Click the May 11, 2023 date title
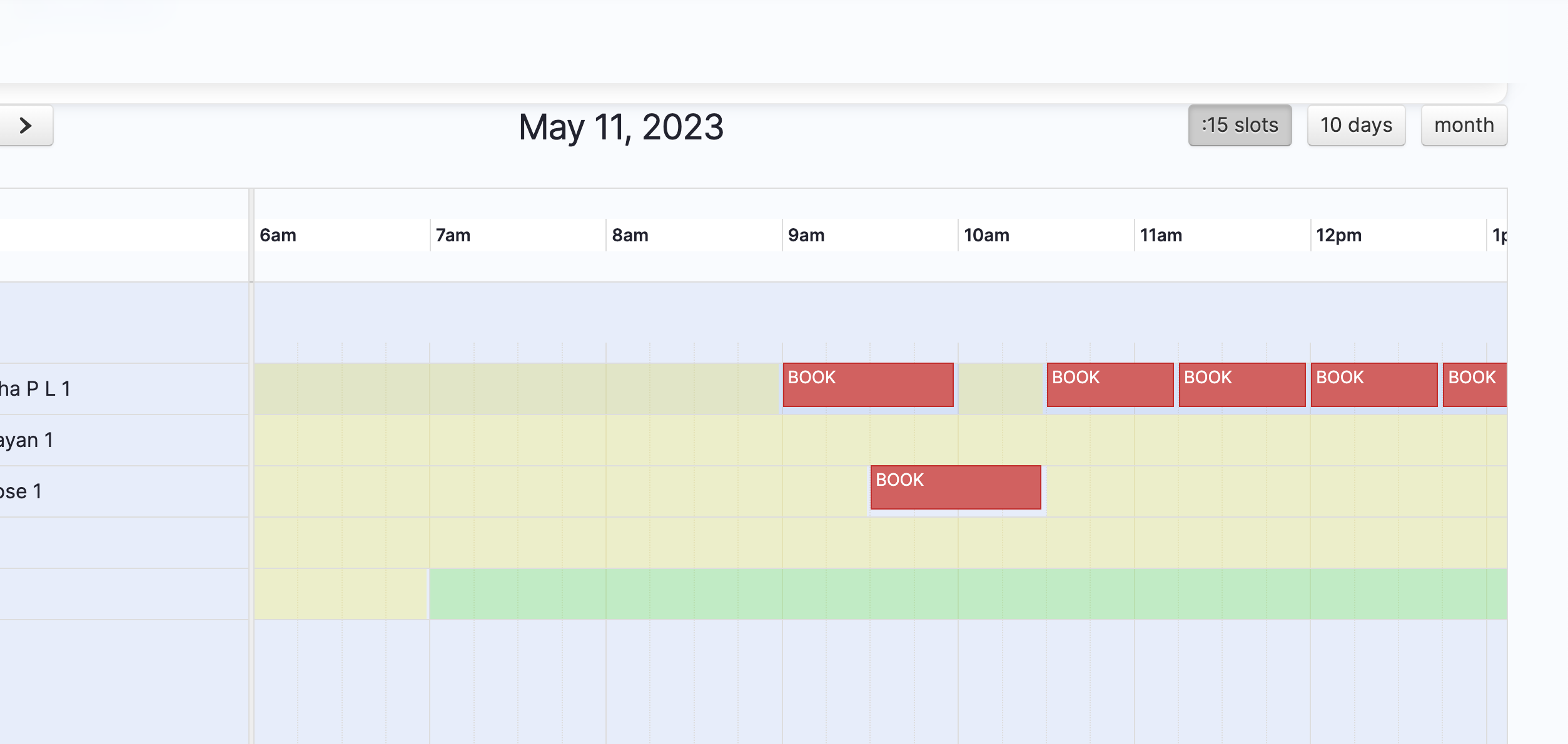This screenshot has height=744, width=1568. (620, 127)
